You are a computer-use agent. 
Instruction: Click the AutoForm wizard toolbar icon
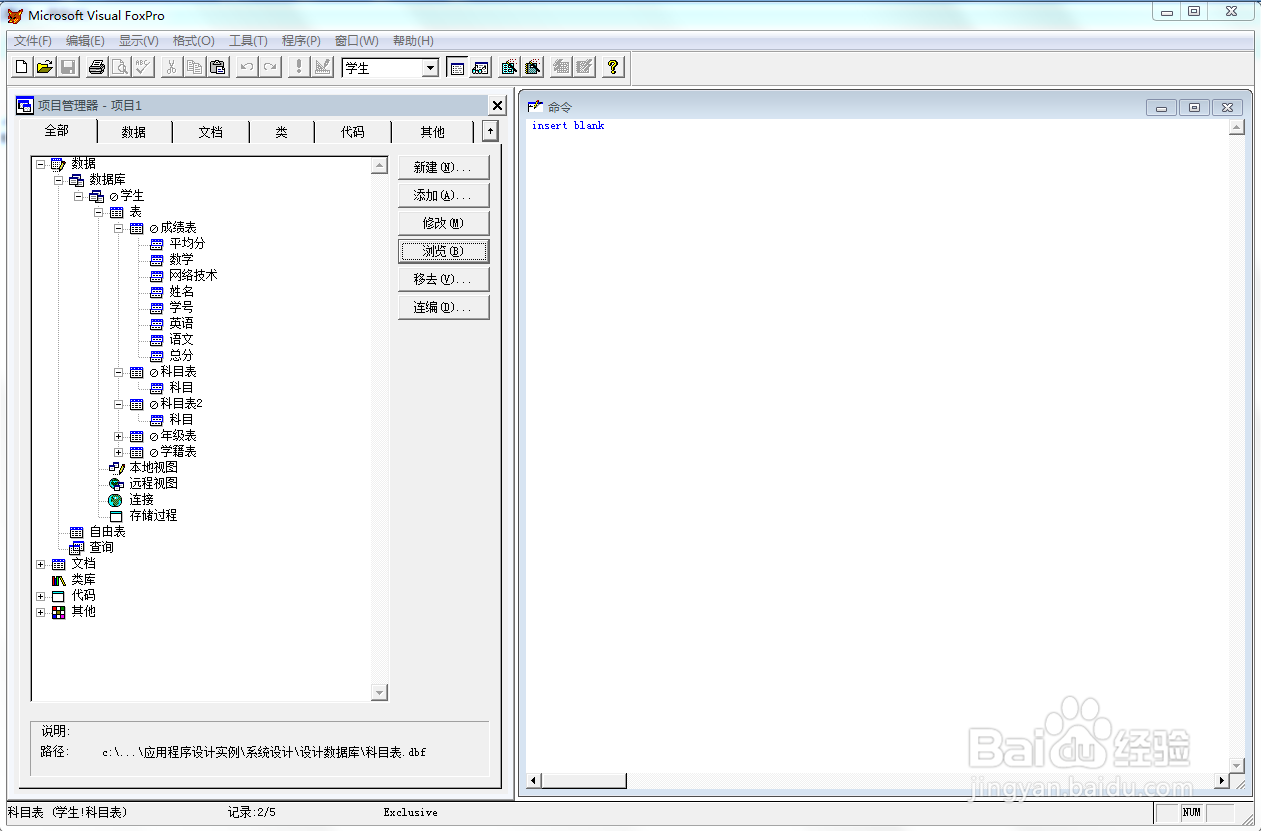click(561, 67)
